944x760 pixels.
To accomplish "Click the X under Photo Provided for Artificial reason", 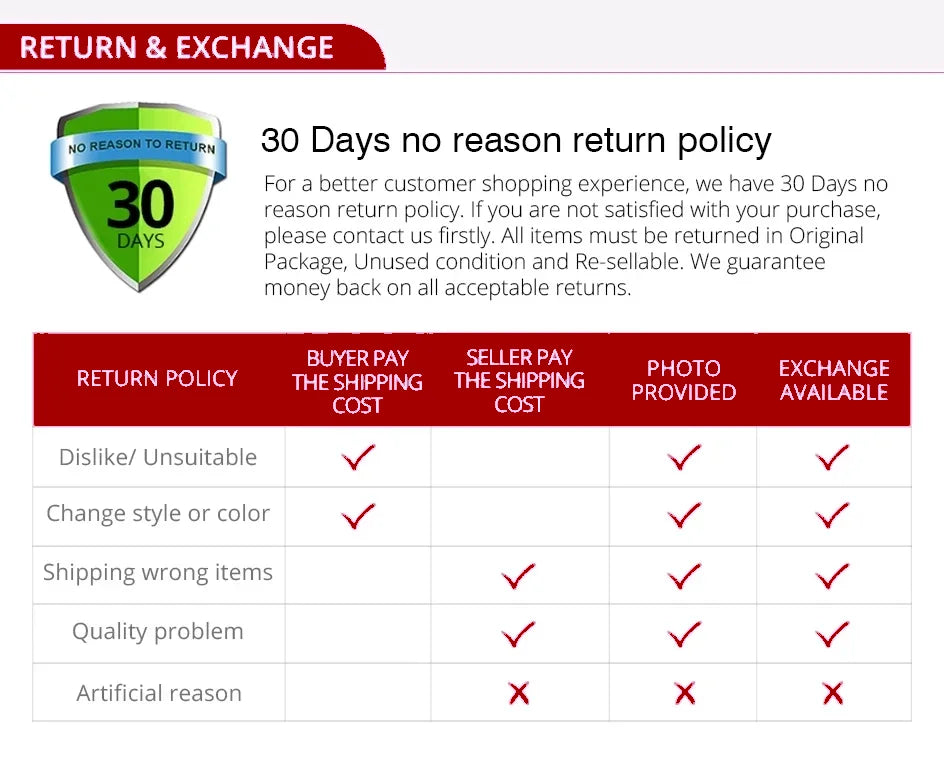I will 684,692.
